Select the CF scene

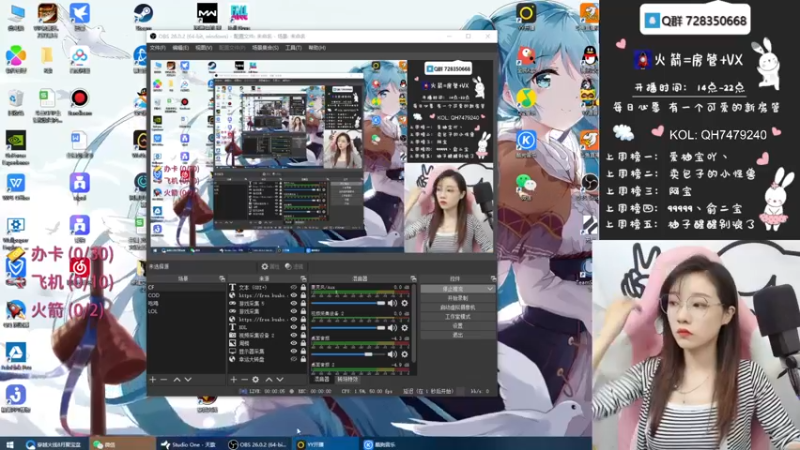point(186,287)
